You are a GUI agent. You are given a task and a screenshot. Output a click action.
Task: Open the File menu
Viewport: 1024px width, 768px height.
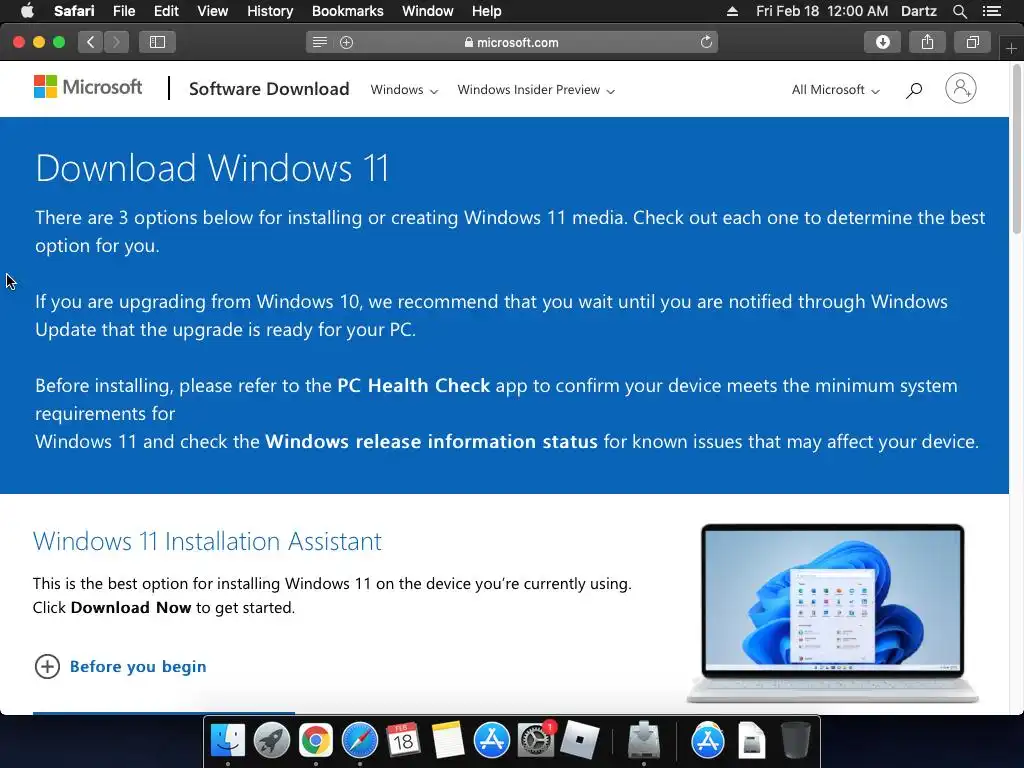click(x=123, y=11)
